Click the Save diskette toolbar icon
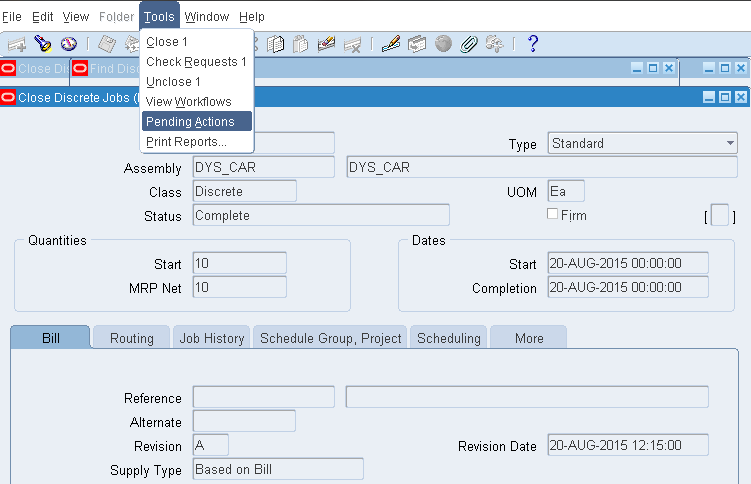 click(x=107, y=44)
